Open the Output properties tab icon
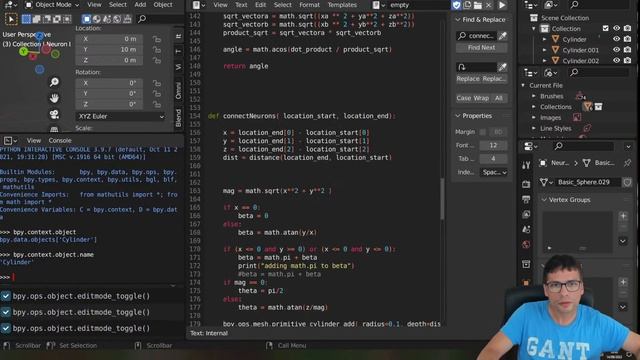This screenshot has width=640, height=360. [526, 199]
